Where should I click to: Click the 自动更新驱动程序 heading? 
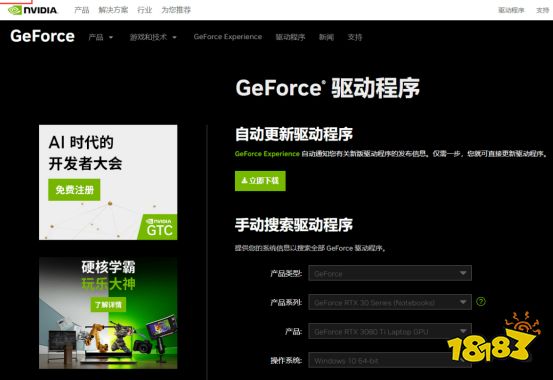coord(294,134)
